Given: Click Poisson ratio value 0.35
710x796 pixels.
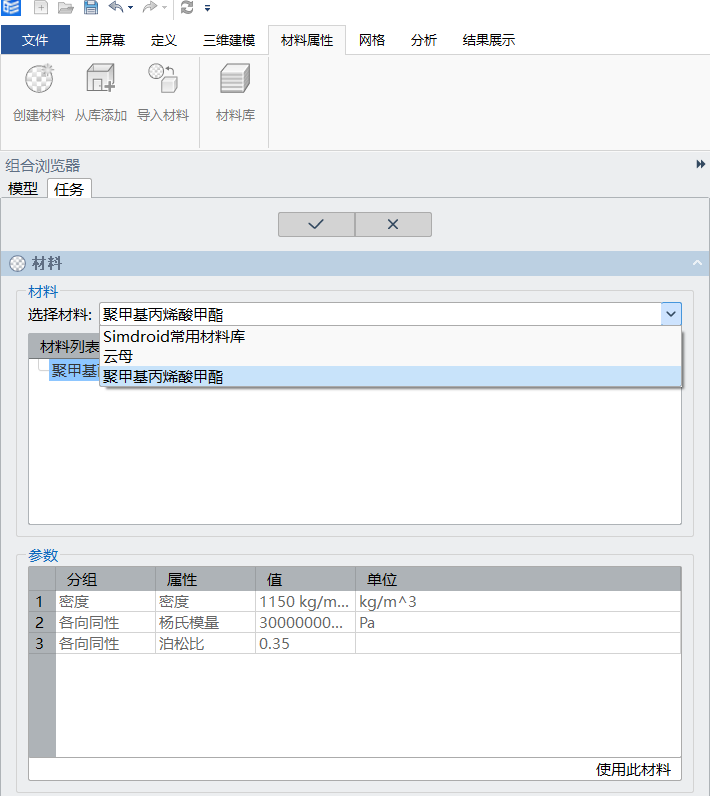Looking at the screenshot, I should click(x=305, y=643).
